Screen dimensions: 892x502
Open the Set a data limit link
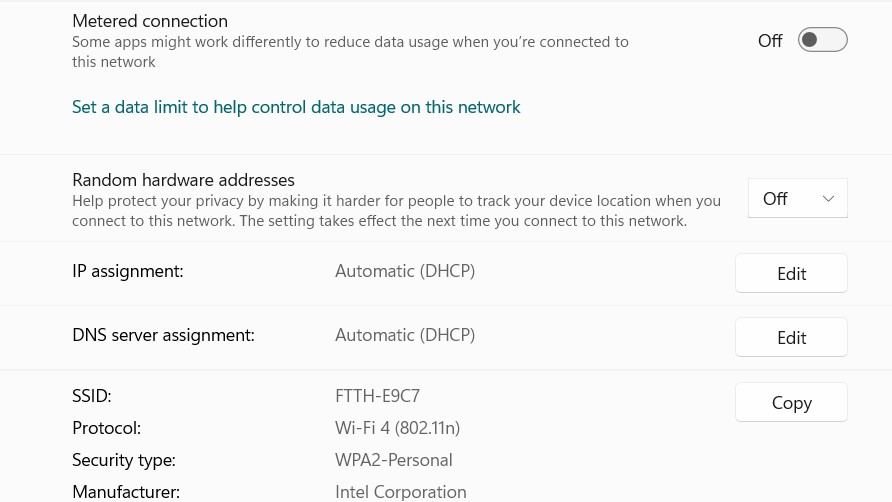click(x=296, y=107)
